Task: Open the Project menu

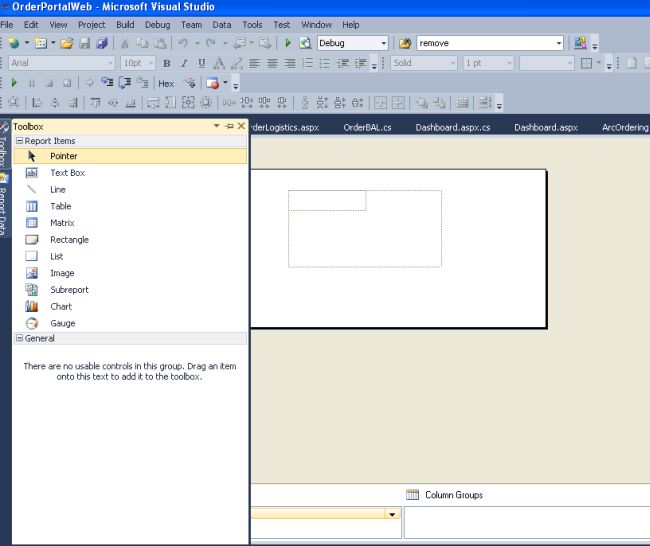Action: pos(92,25)
